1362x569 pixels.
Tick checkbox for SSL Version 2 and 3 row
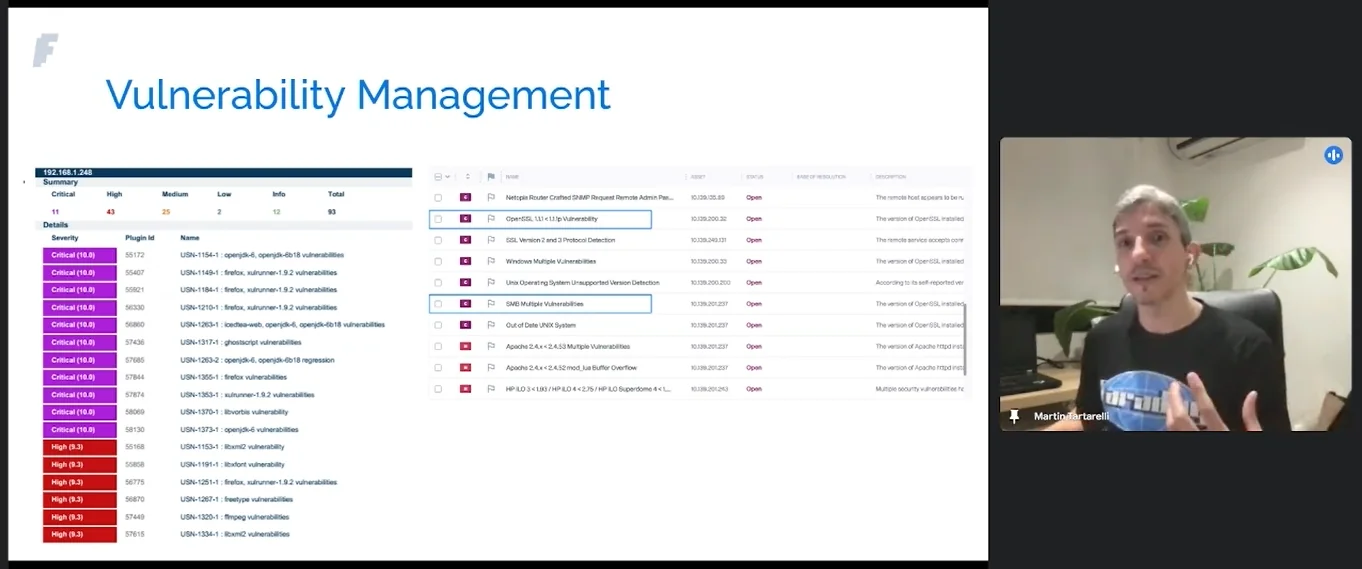point(438,241)
